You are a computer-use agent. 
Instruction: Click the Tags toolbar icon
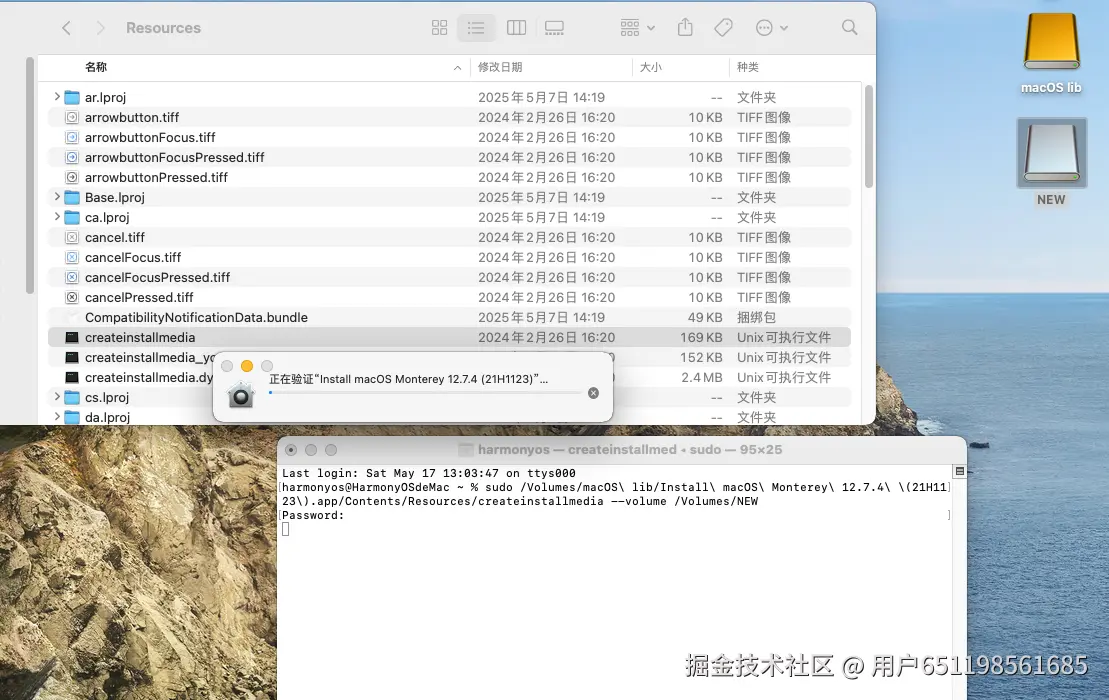(x=723, y=28)
